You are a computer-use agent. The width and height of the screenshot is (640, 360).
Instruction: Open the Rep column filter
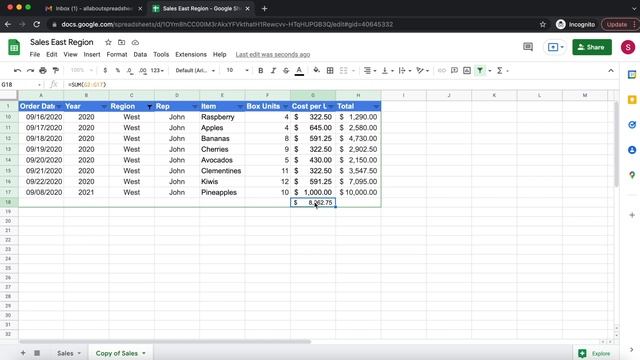[x=195, y=107]
